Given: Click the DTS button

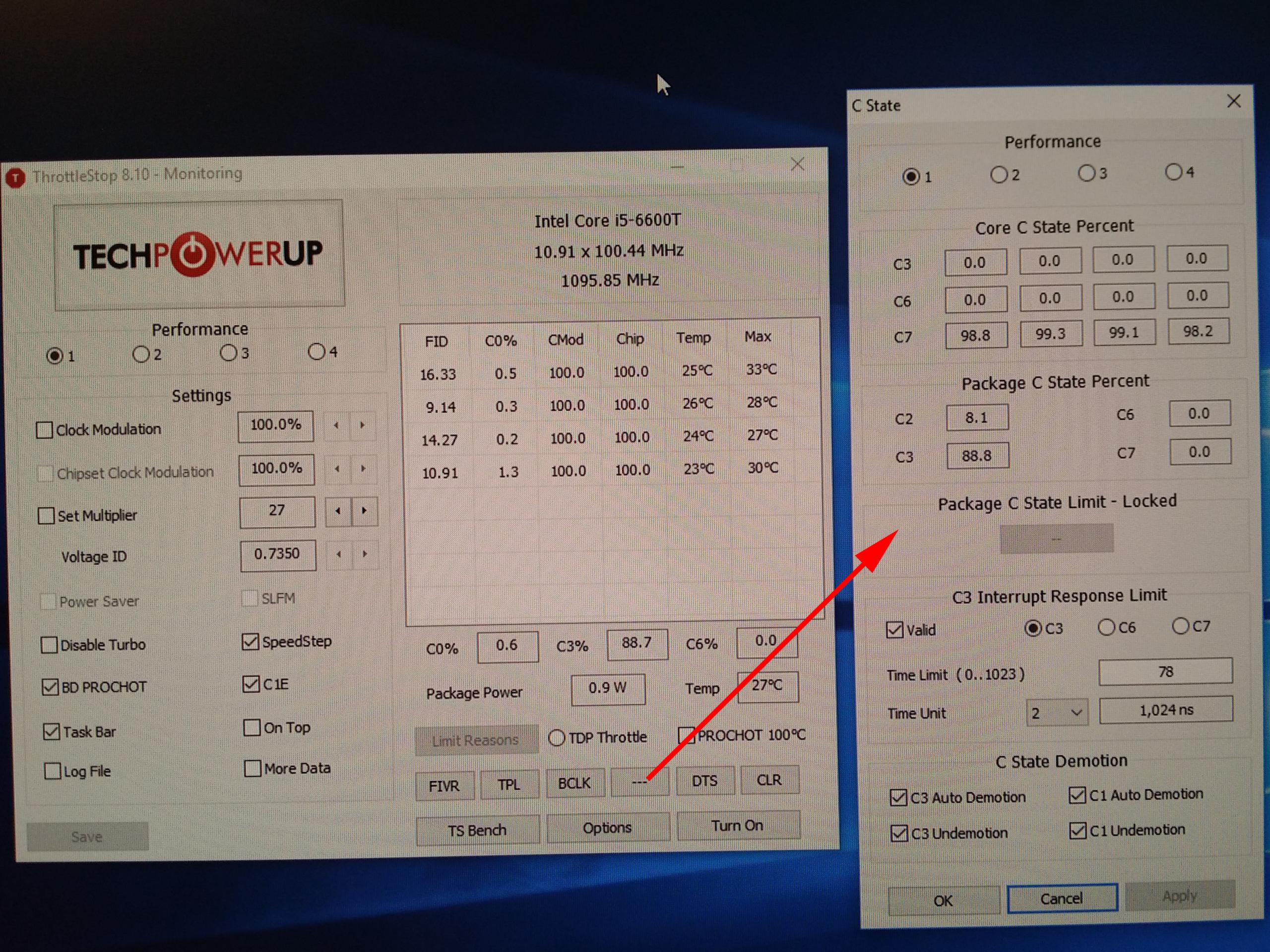Looking at the screenshot, I should [704, 780].
